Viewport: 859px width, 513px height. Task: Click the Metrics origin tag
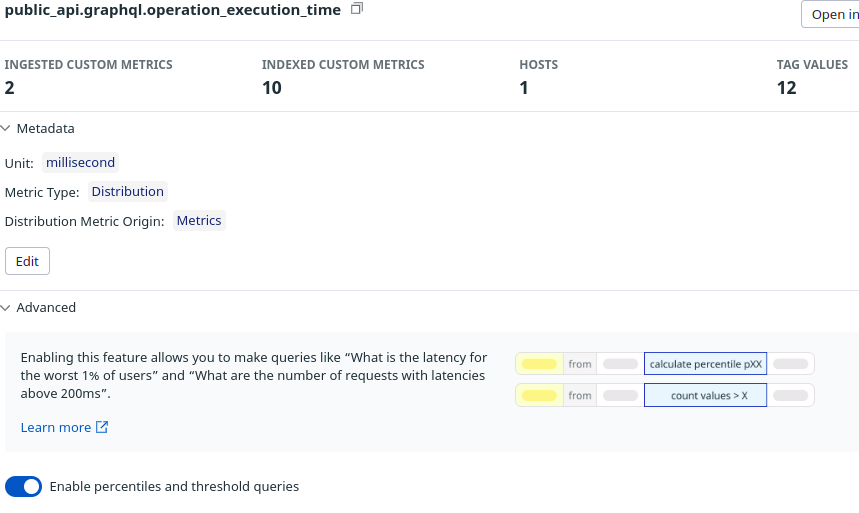click(199, 220)
